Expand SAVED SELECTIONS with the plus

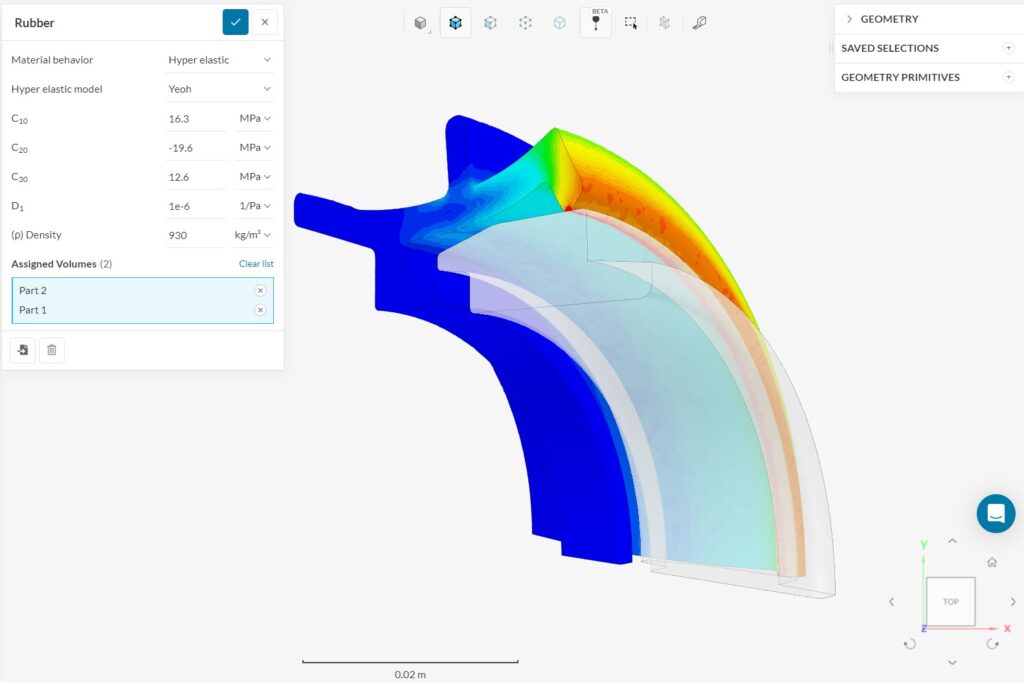point(1009,47)
